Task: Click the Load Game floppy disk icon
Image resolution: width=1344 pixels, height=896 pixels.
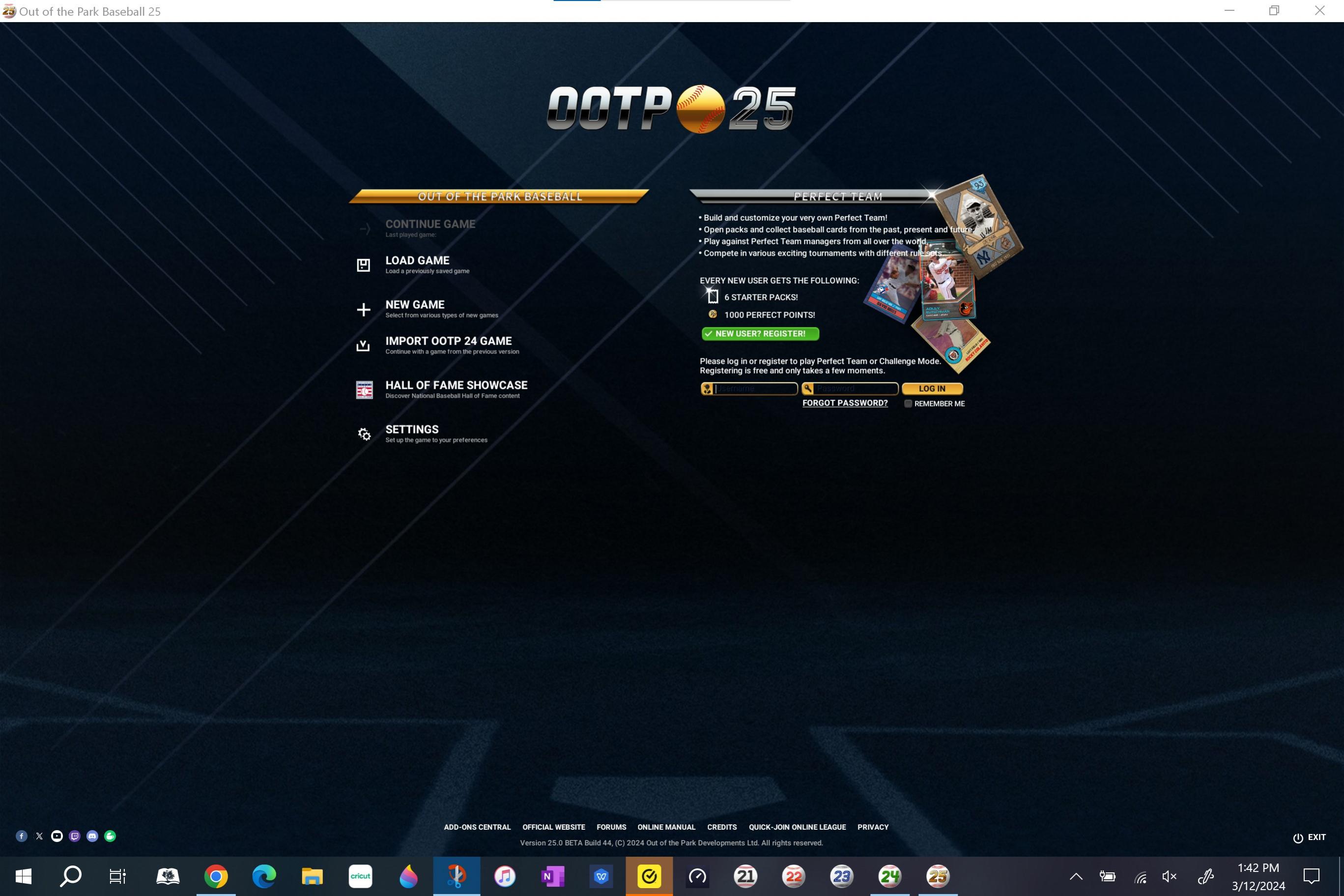Action: tap(363, 265)
